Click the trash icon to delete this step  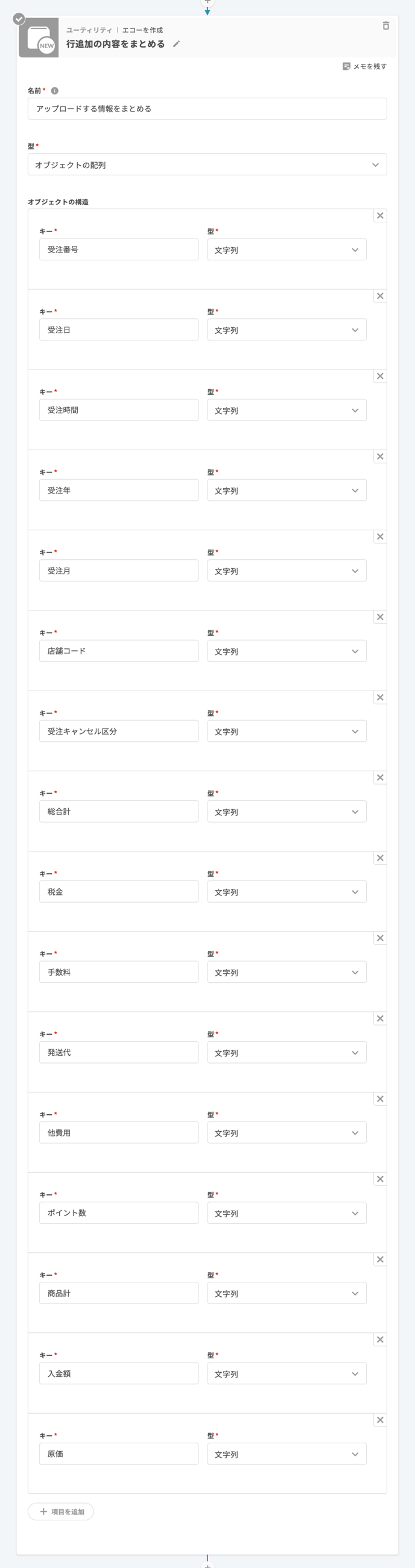[386, 25]
